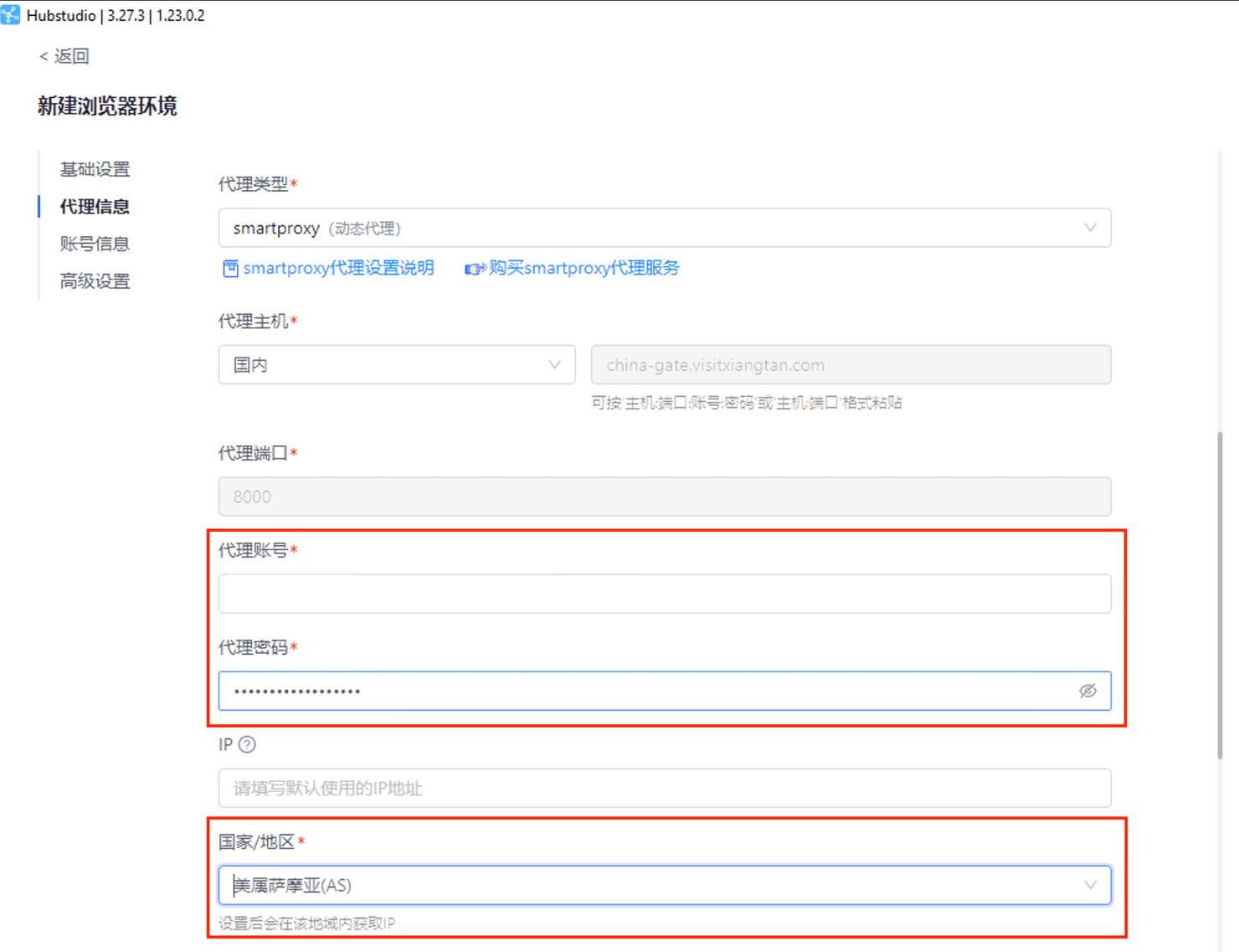Click the 代理账号 input field
The height and width of the screenshot is (952, 1239).
pos(663,594)
